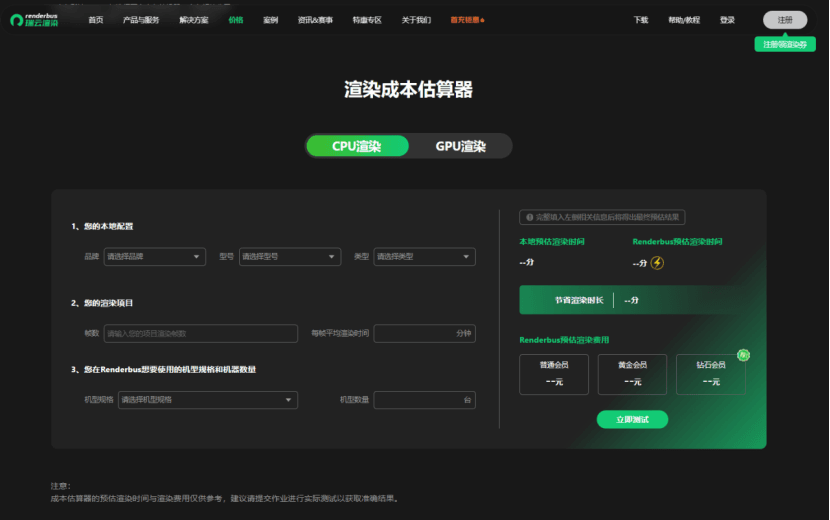Switch to GPU渲染 mode
Image resolution: width=830 pixels, height=520 pixels.
461,146
